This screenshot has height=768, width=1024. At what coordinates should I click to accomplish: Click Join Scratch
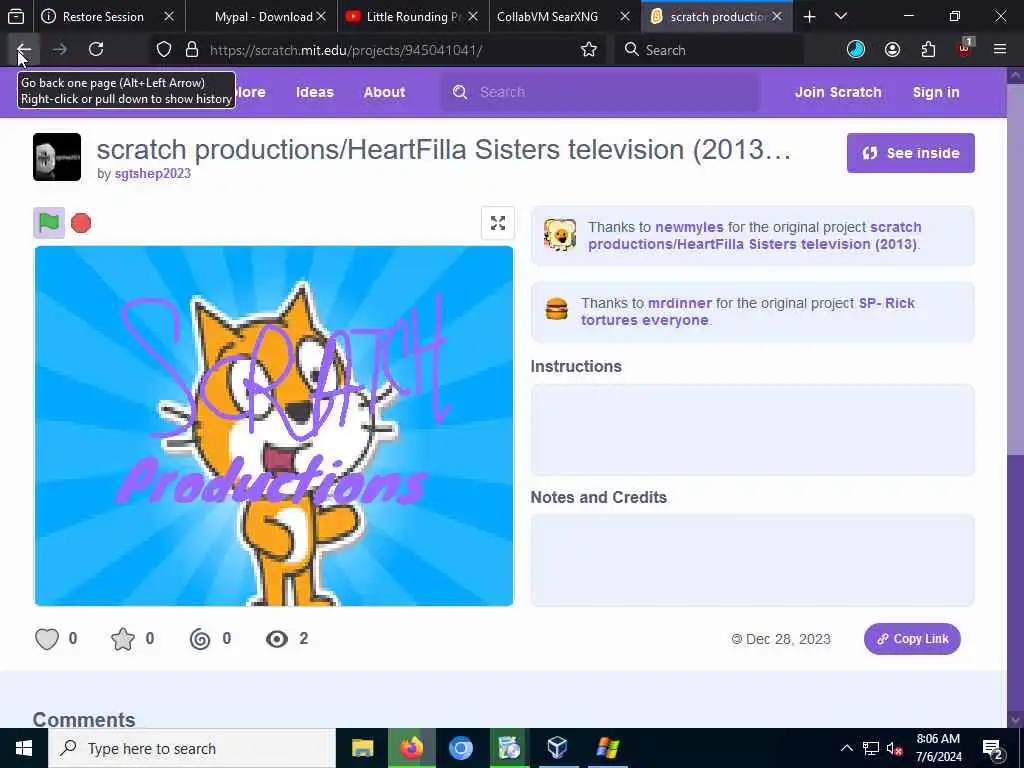point(838,92)
